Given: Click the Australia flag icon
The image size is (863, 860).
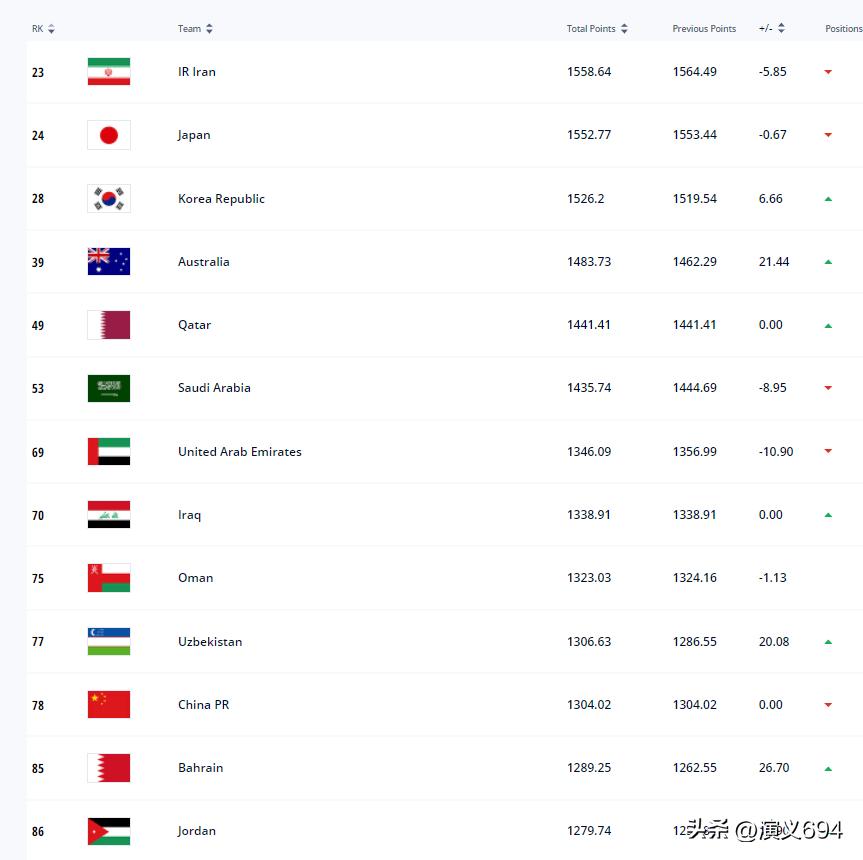Looking at the screenshot, I should (108, 261).
